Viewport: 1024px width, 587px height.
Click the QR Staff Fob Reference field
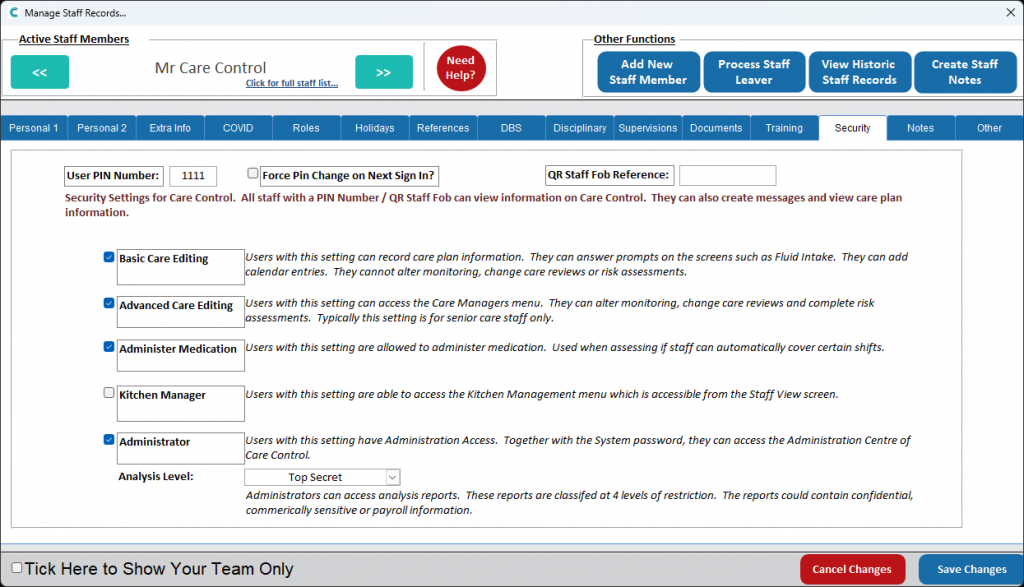pos(727,175)
